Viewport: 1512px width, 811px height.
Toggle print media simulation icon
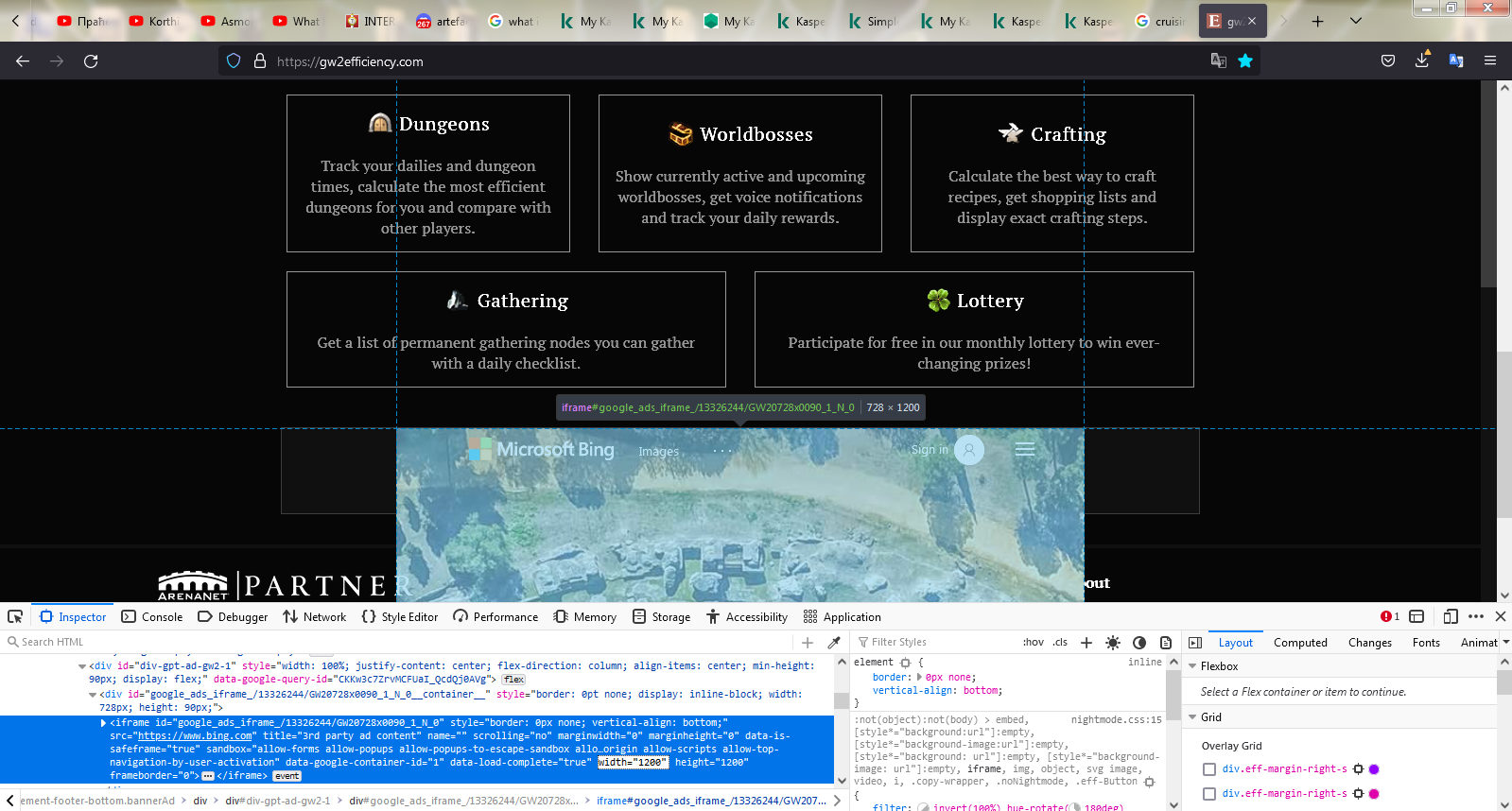pyautogui.click(x=1166, y=643)
